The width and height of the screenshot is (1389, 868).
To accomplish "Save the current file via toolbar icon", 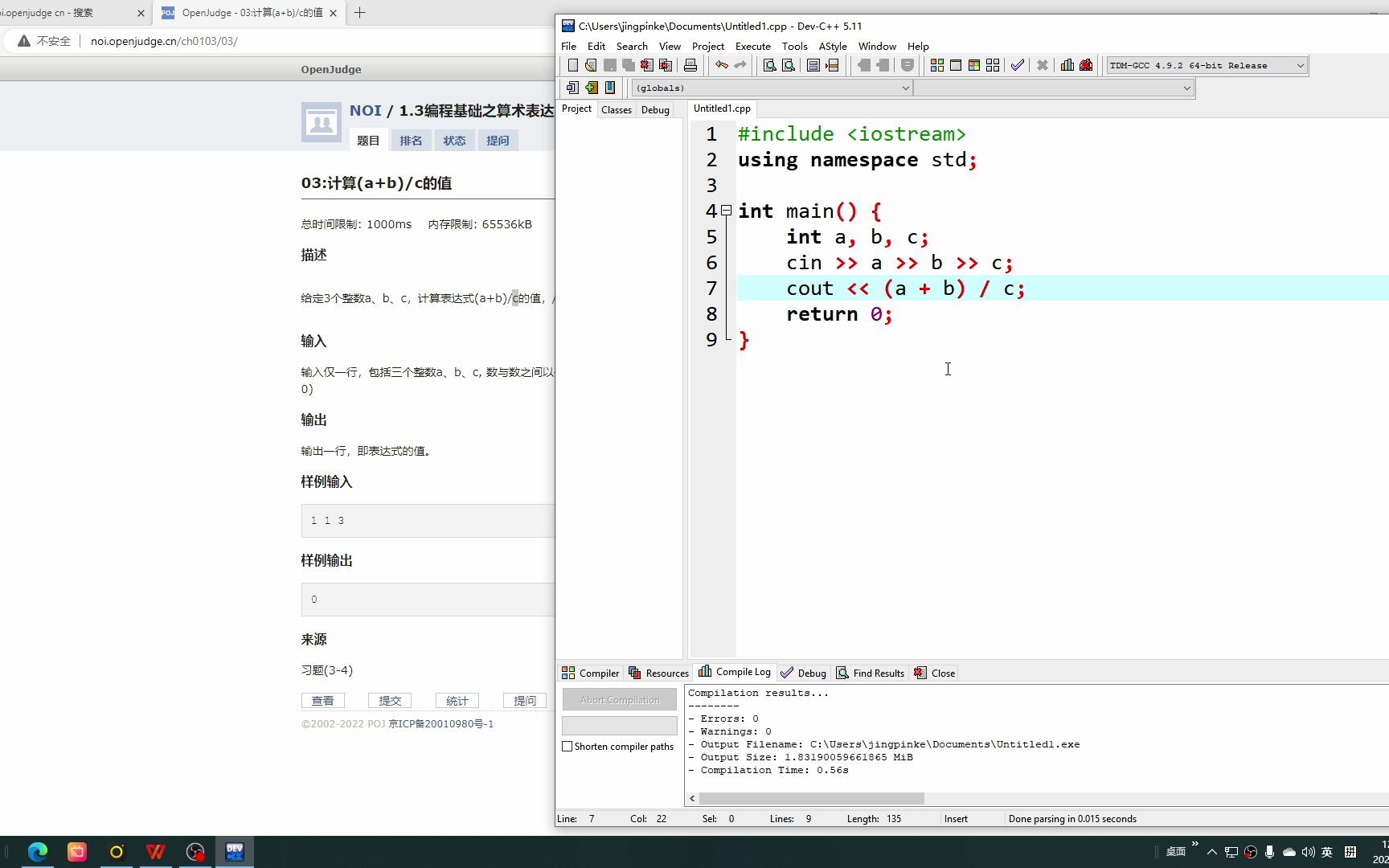I will 609,65.
